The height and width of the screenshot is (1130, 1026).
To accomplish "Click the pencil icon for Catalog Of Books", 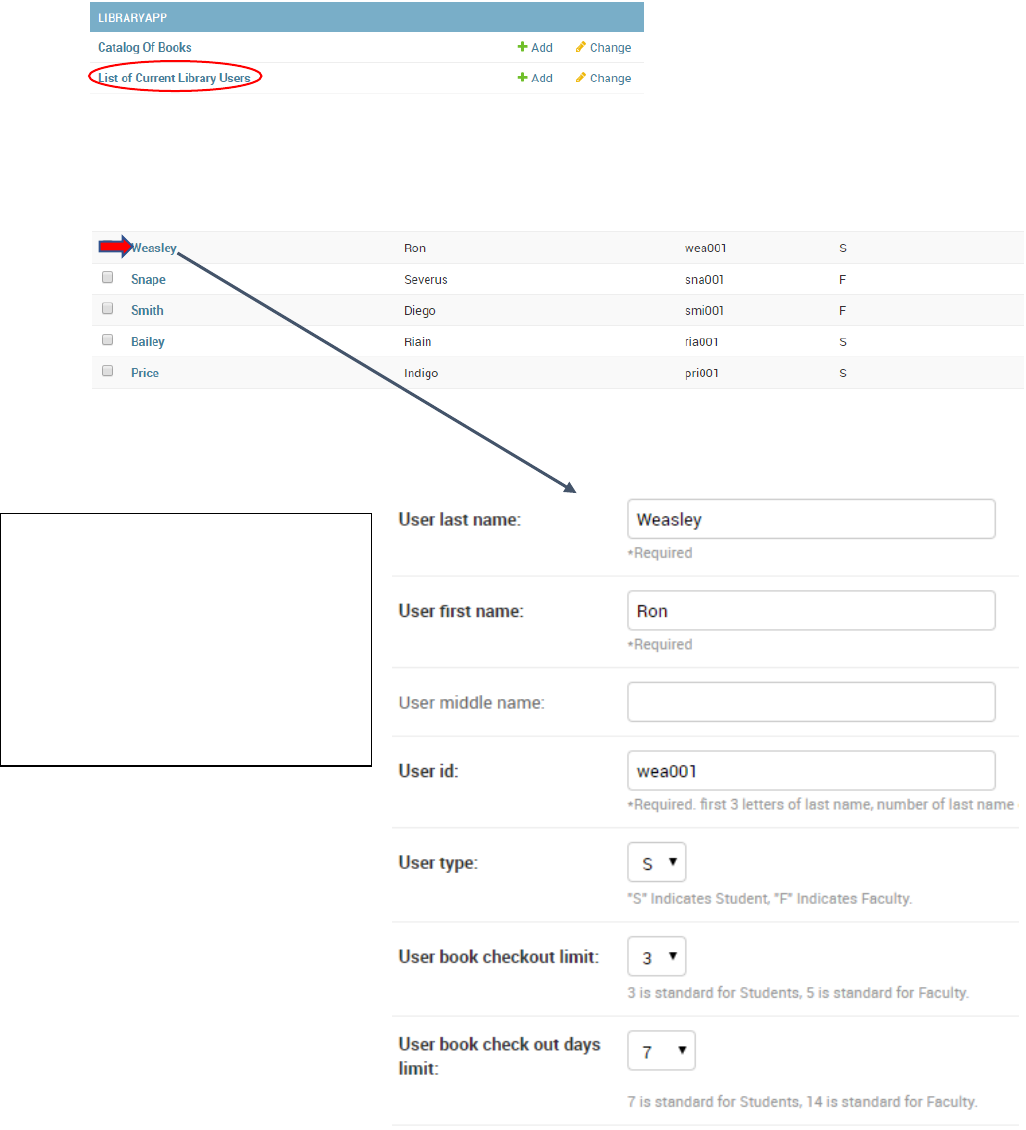I will tap(581, 47).
